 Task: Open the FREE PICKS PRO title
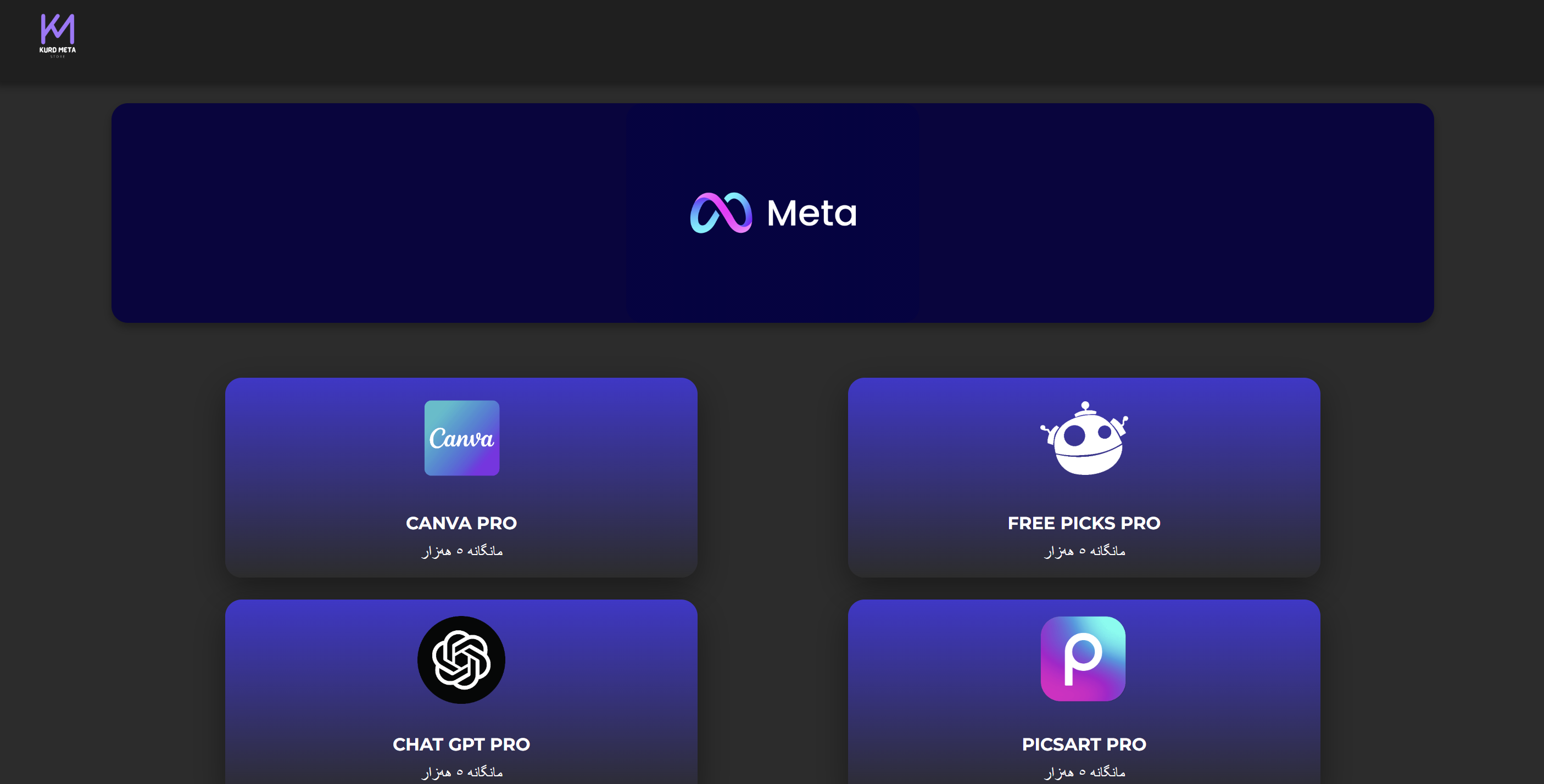[x=1084, y=523]
